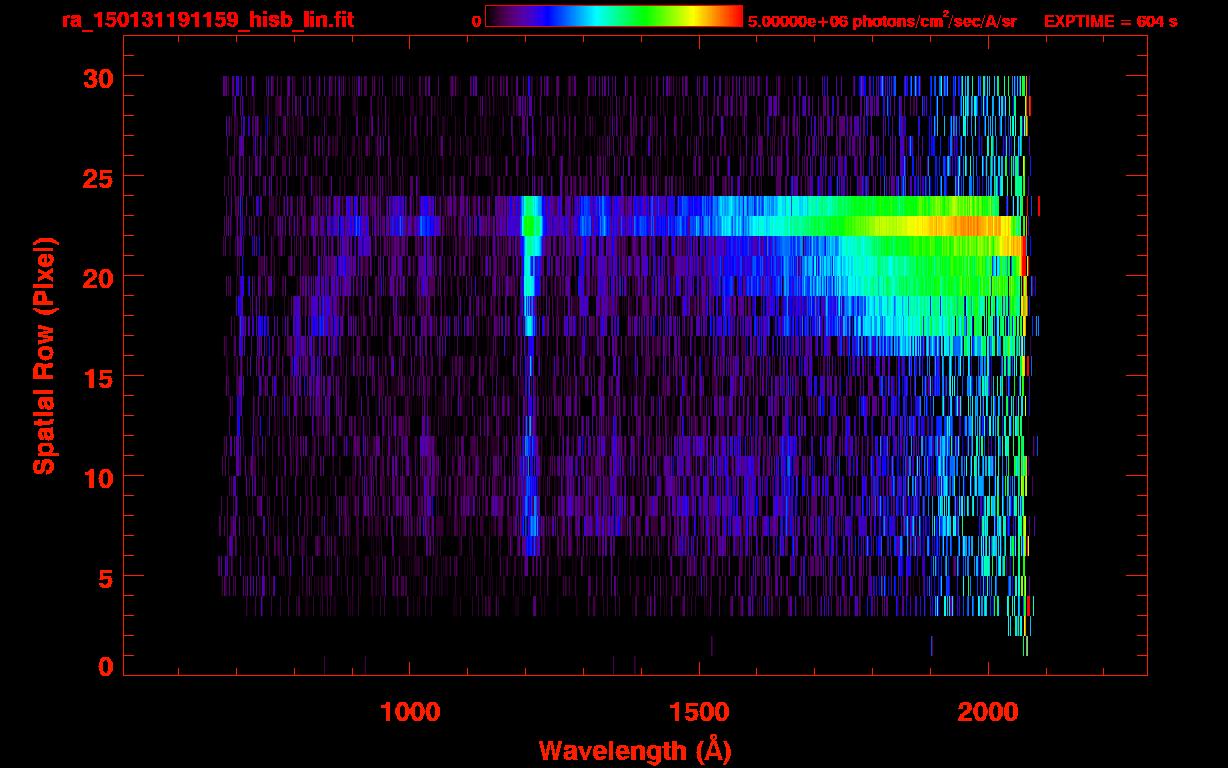Click the Spatial Row (Pixel) axis title
1228x768 pixels.
[44, 355]
